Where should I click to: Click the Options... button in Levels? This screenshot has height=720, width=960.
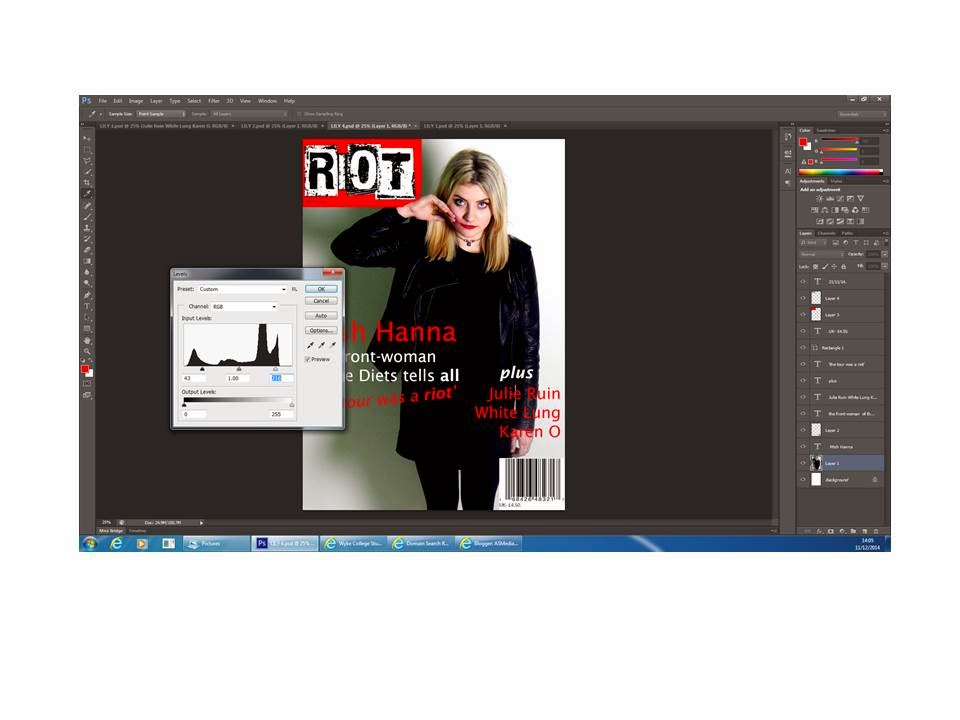[321, 331]
